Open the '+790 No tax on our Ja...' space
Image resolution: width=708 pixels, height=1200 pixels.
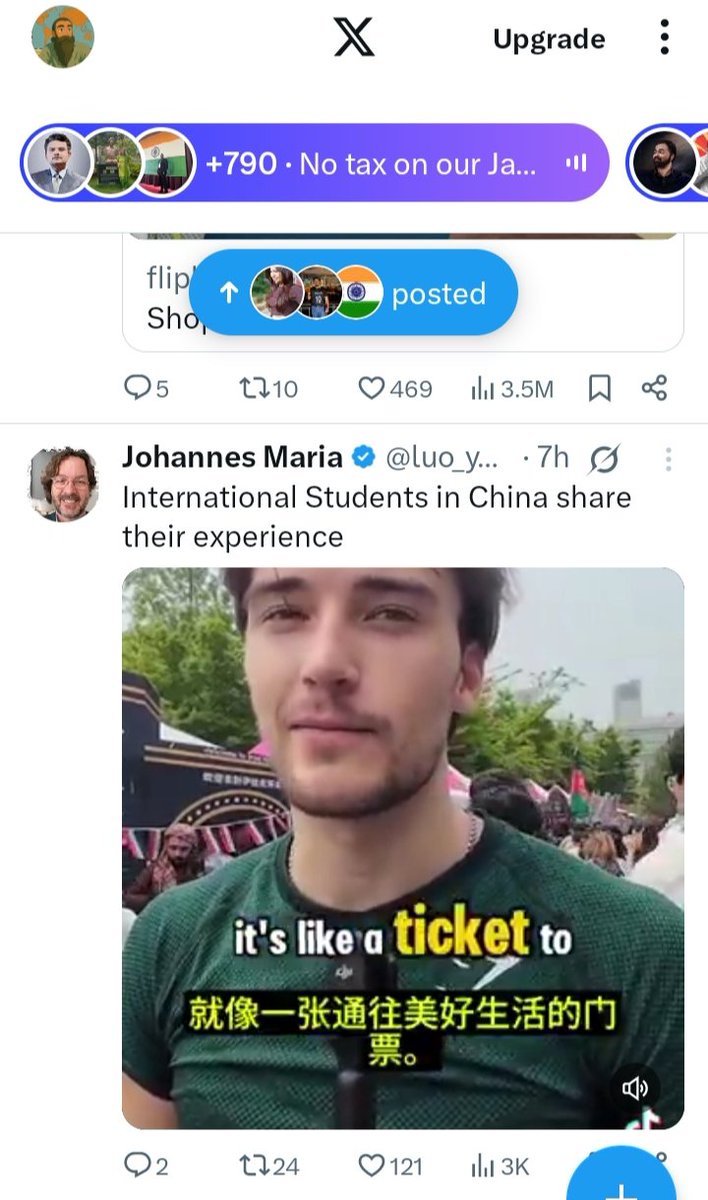point(314,163)
